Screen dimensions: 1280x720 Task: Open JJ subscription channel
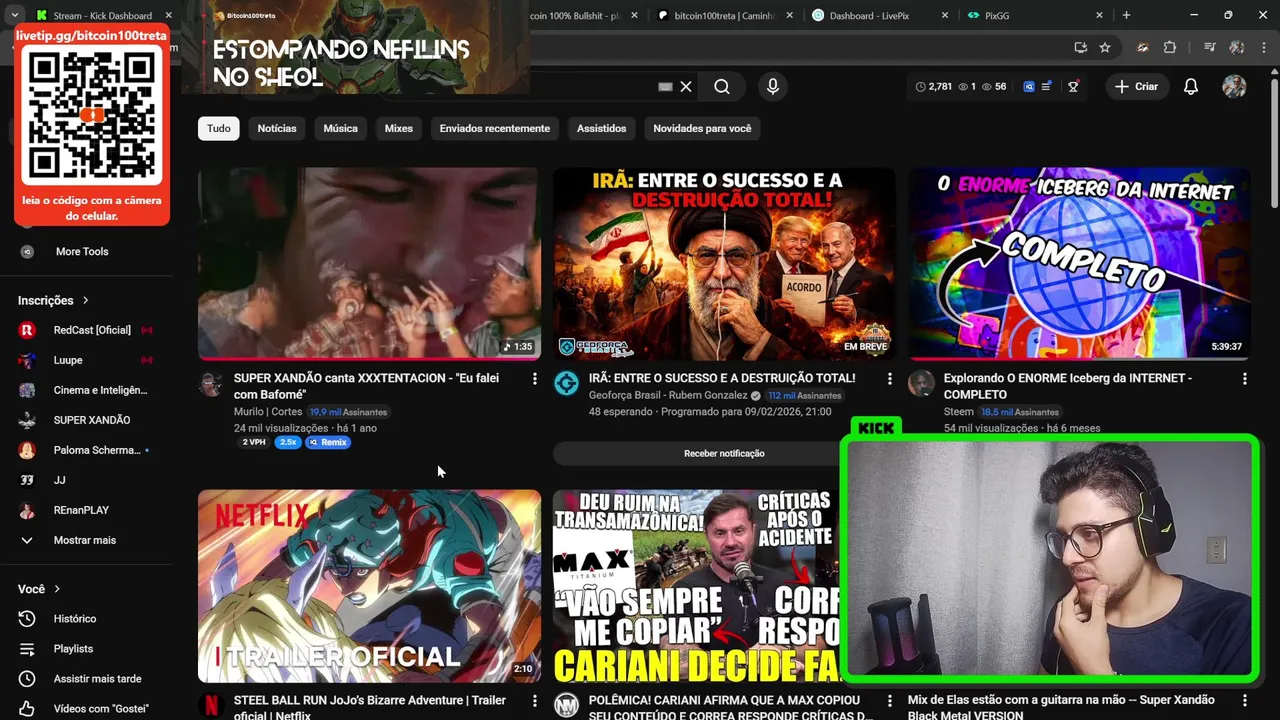click(x=59, y=480)
